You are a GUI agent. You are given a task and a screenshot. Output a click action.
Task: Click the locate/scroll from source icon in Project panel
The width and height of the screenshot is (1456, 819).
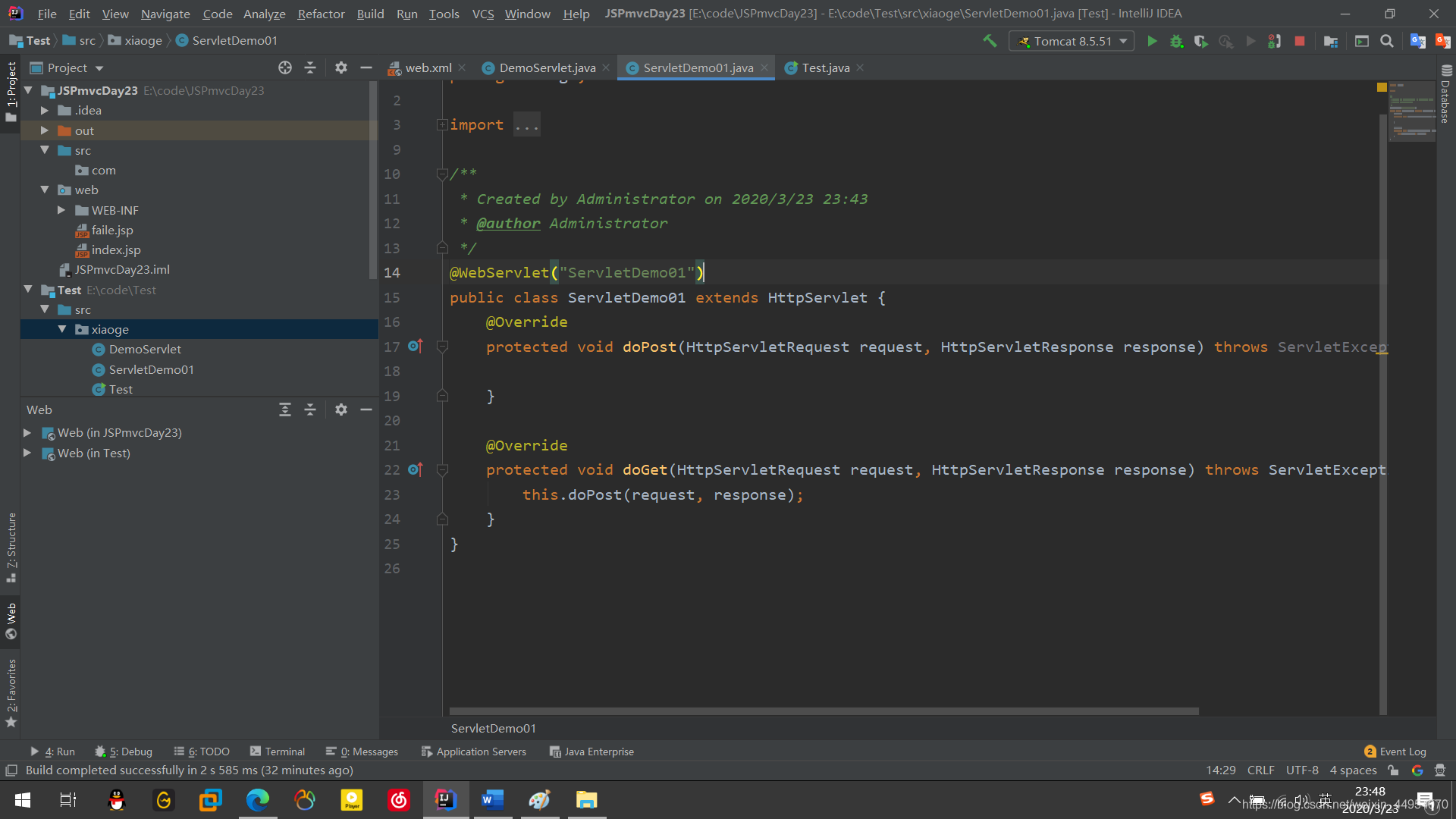[x=285, y=67]
